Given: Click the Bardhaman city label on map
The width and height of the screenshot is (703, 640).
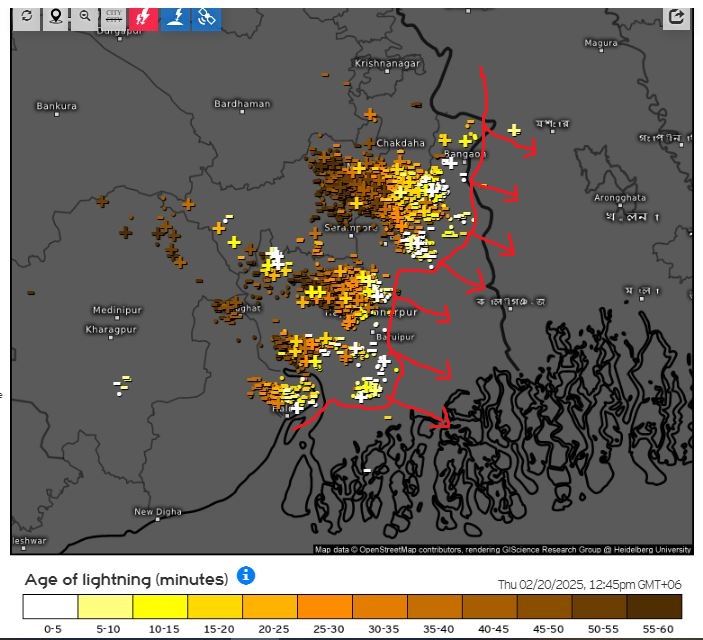Looking at the screenshot, I should pos(242,104).
